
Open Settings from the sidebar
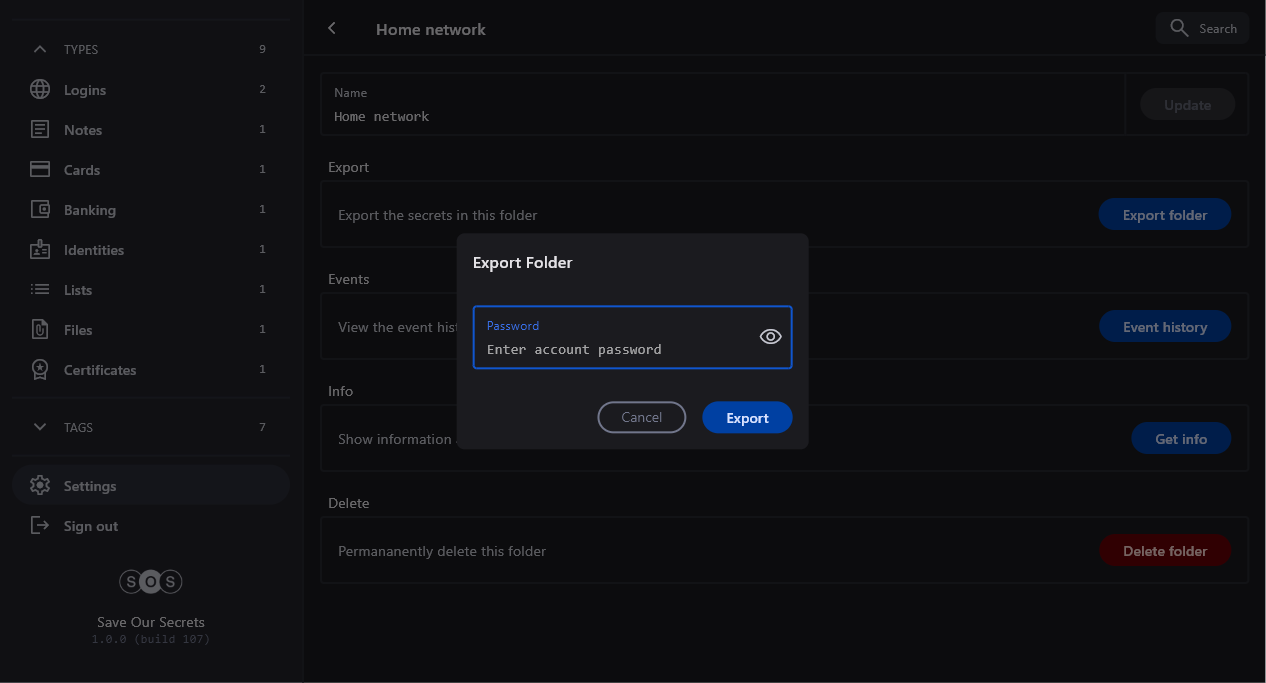click(x=90, y=486)
